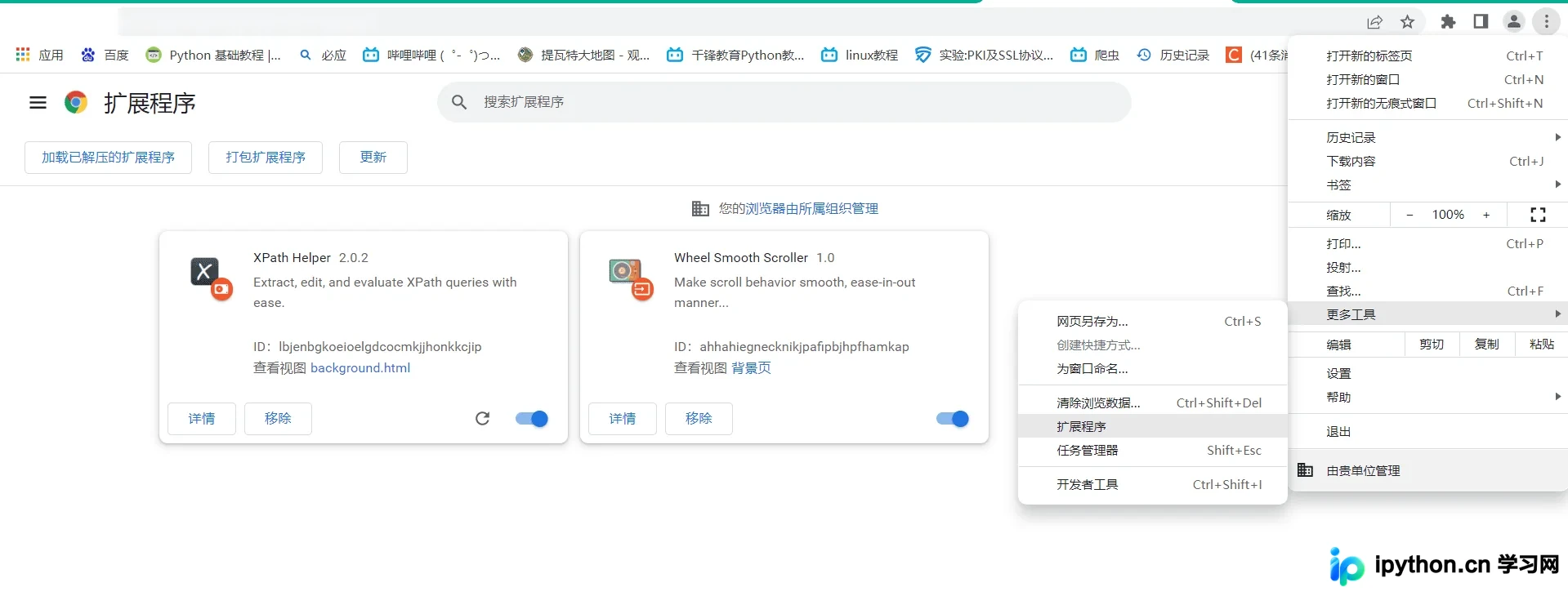Click the 更新 button
This screenshot has height=596, width=1568.
pos(373,158)
